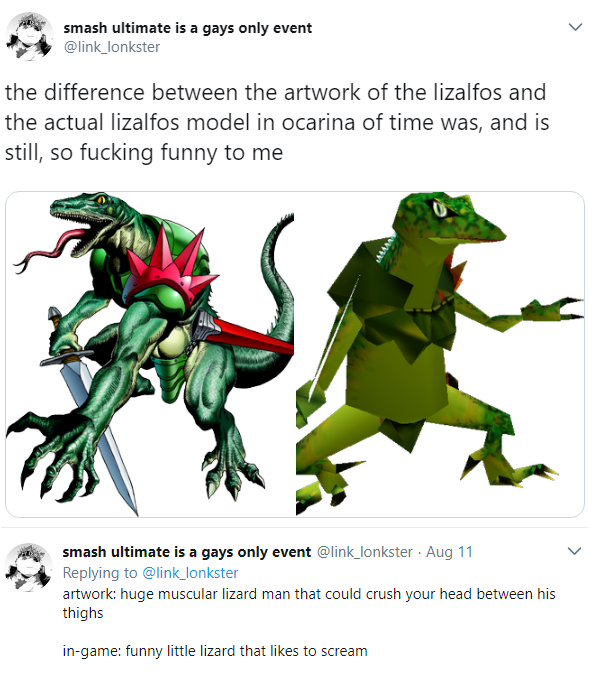Click the red spiked armor in the artwork
Screen dimensions: 589x680
169,269
